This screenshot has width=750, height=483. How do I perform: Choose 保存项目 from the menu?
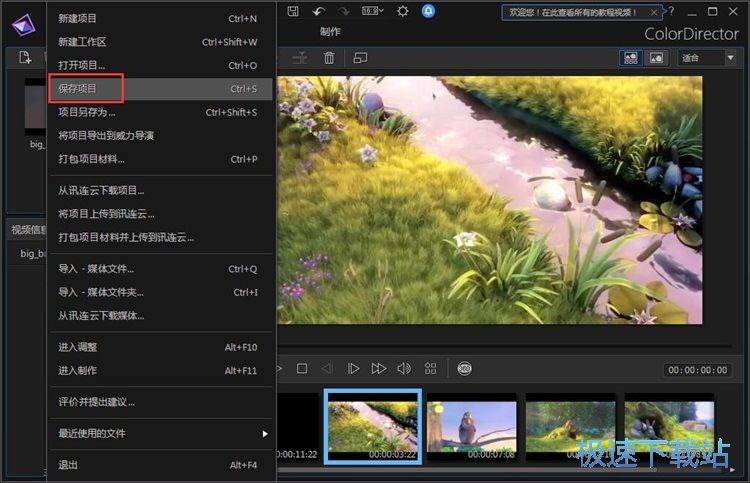click(161, 89)
